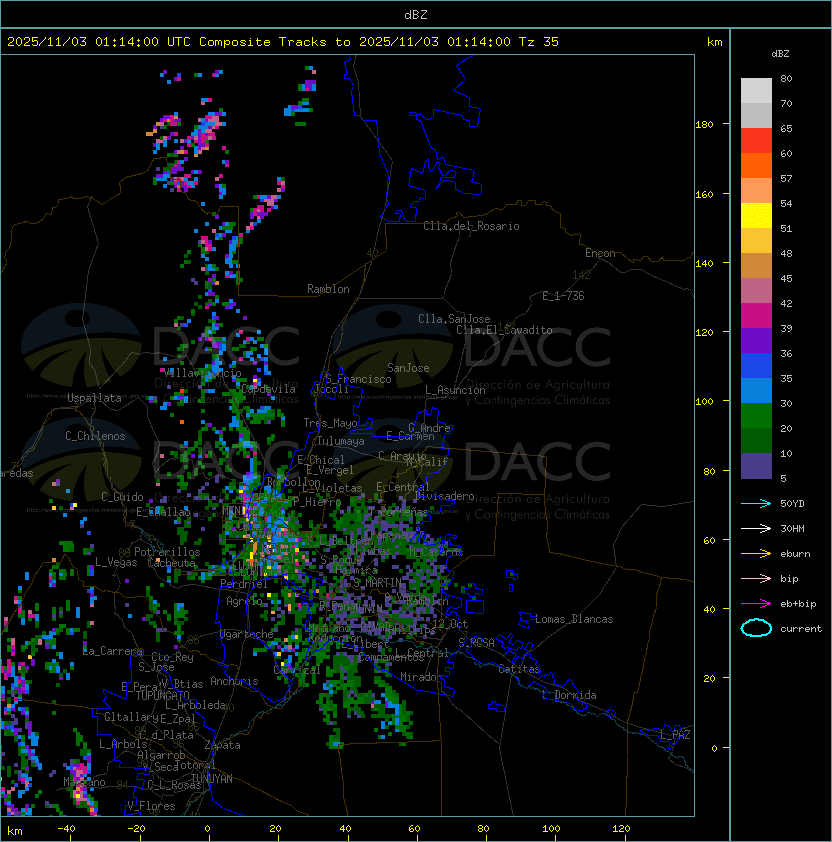Click the La_Carrera map label

click(x=112, y=651)
